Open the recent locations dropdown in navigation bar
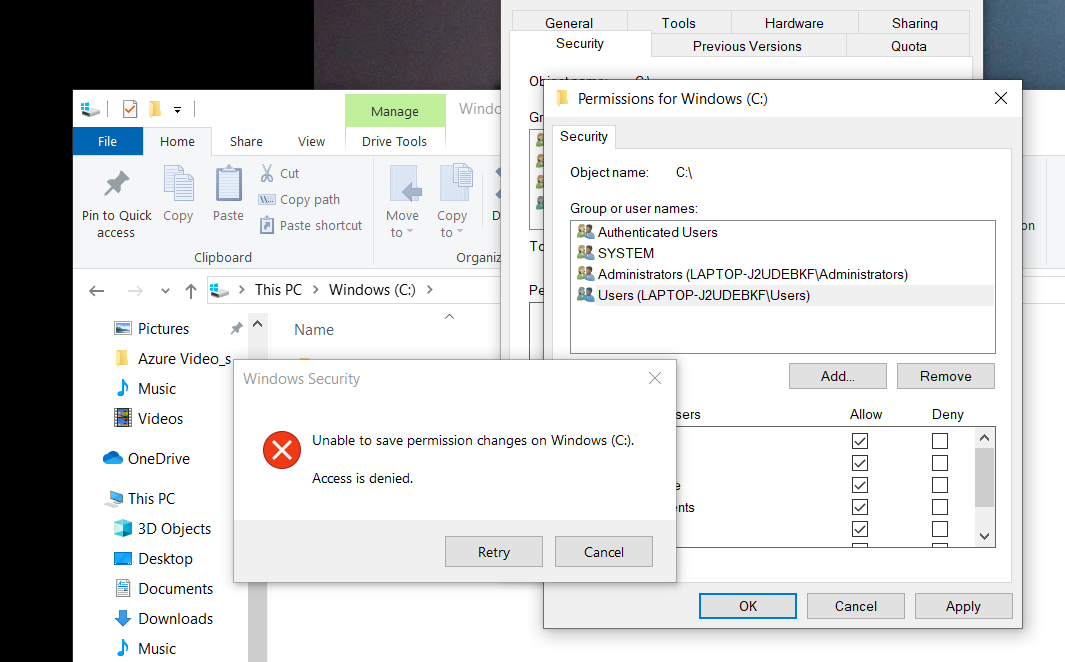The width and height of the screenshot is (1065, 662). point(166,290)
